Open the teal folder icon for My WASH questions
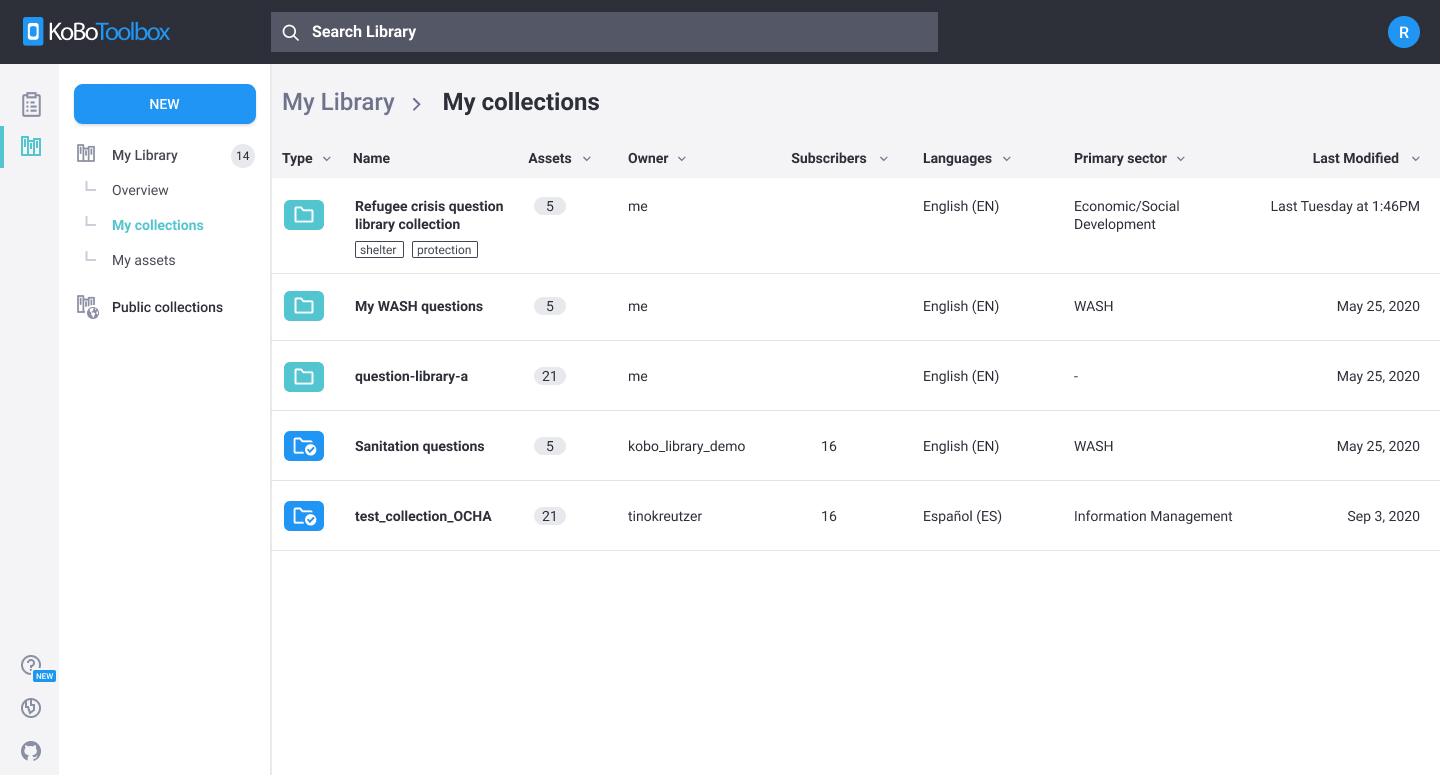 coord(303,306)
